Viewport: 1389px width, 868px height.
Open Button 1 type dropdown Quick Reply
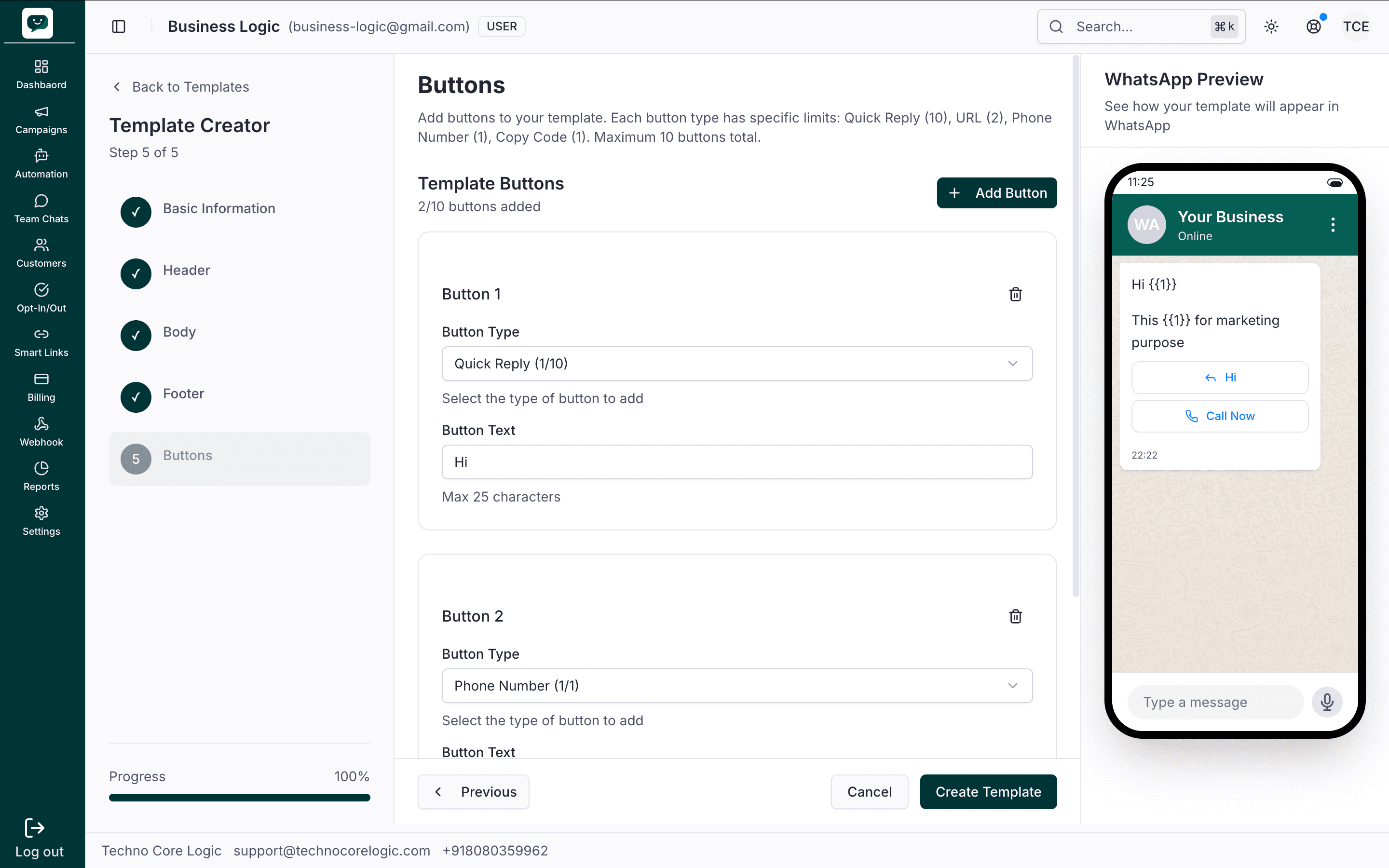737,364
